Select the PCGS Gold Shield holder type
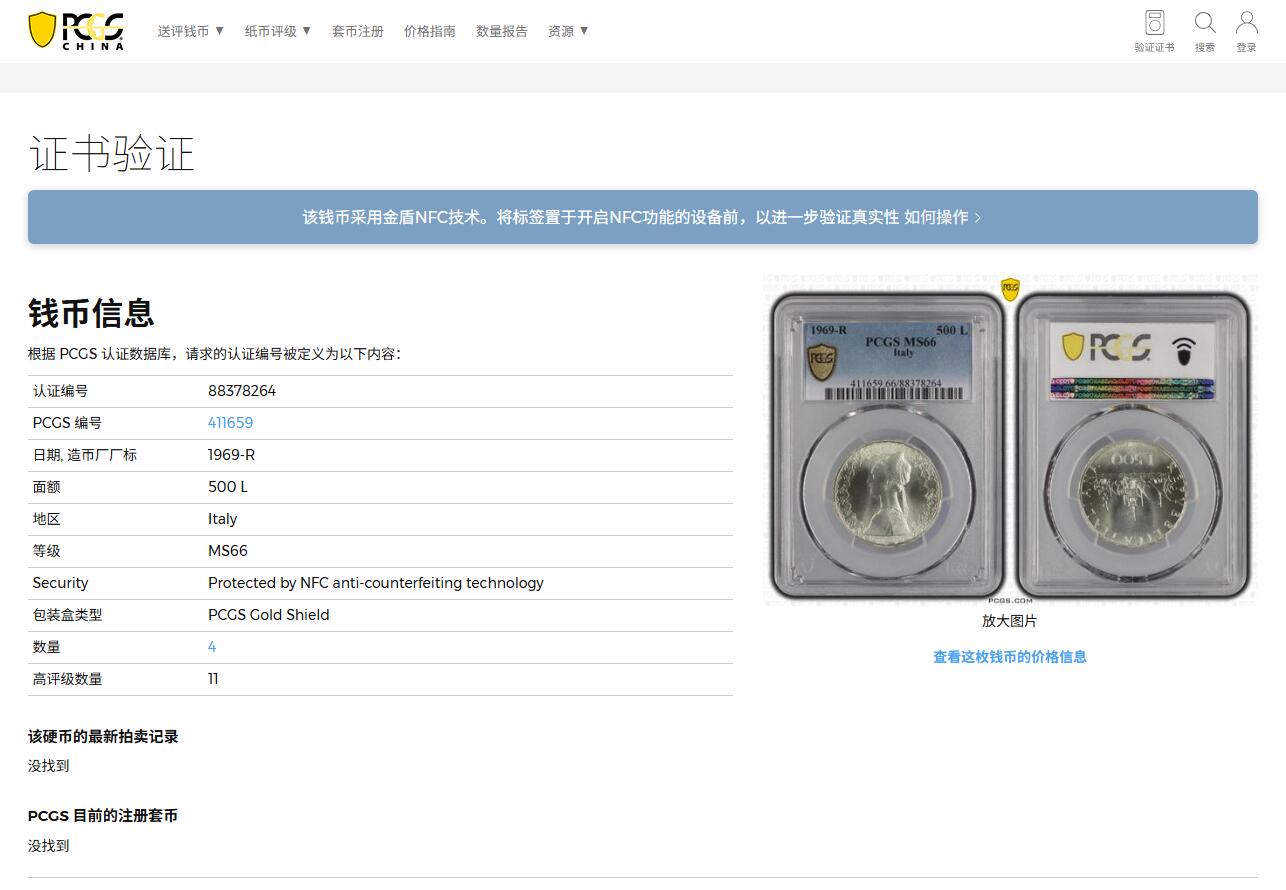This screenshot has height=890, width=1286. pos(269,615)
